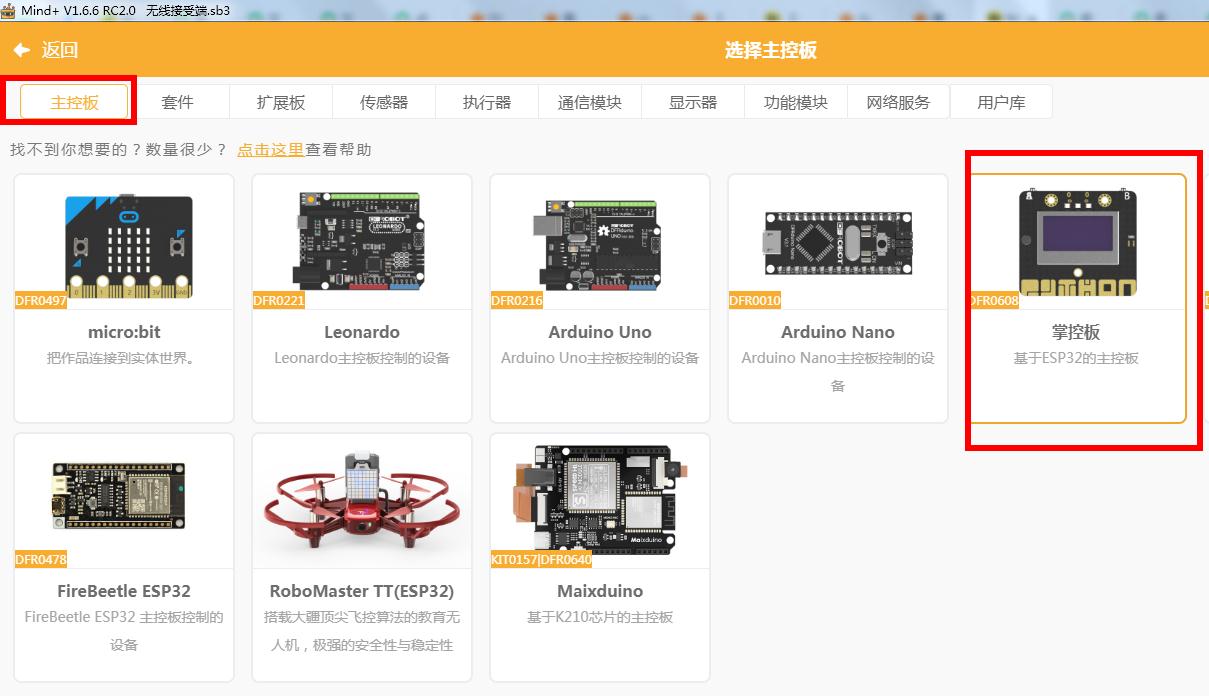
Task: Open the 传感器 tab
Action: [x=384, y=102]
